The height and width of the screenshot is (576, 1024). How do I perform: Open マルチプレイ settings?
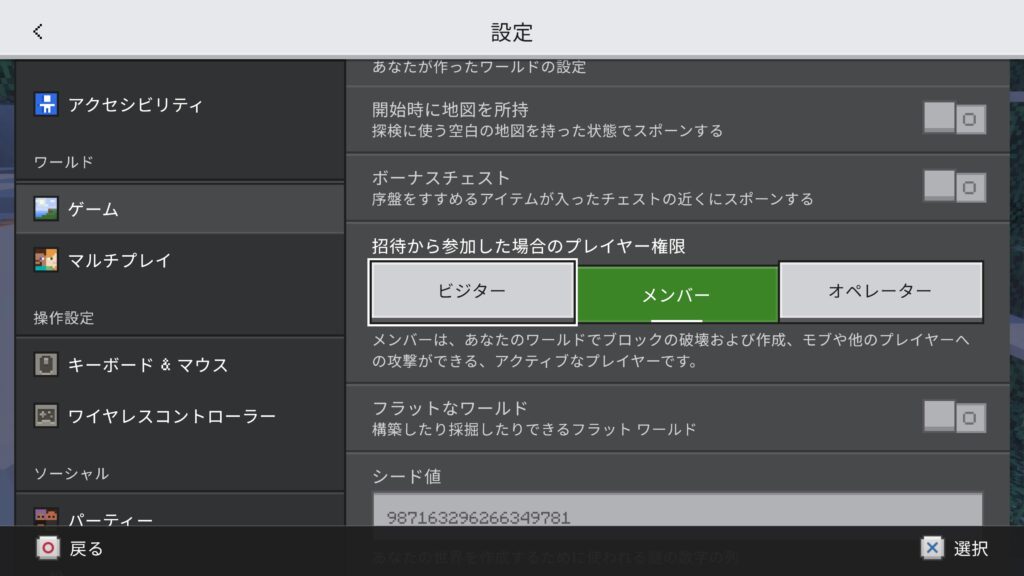click(x=180, y=261)
